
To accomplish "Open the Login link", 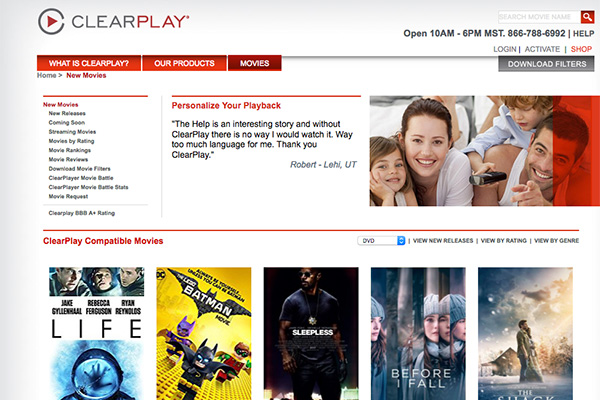I will tap(505, 49).
